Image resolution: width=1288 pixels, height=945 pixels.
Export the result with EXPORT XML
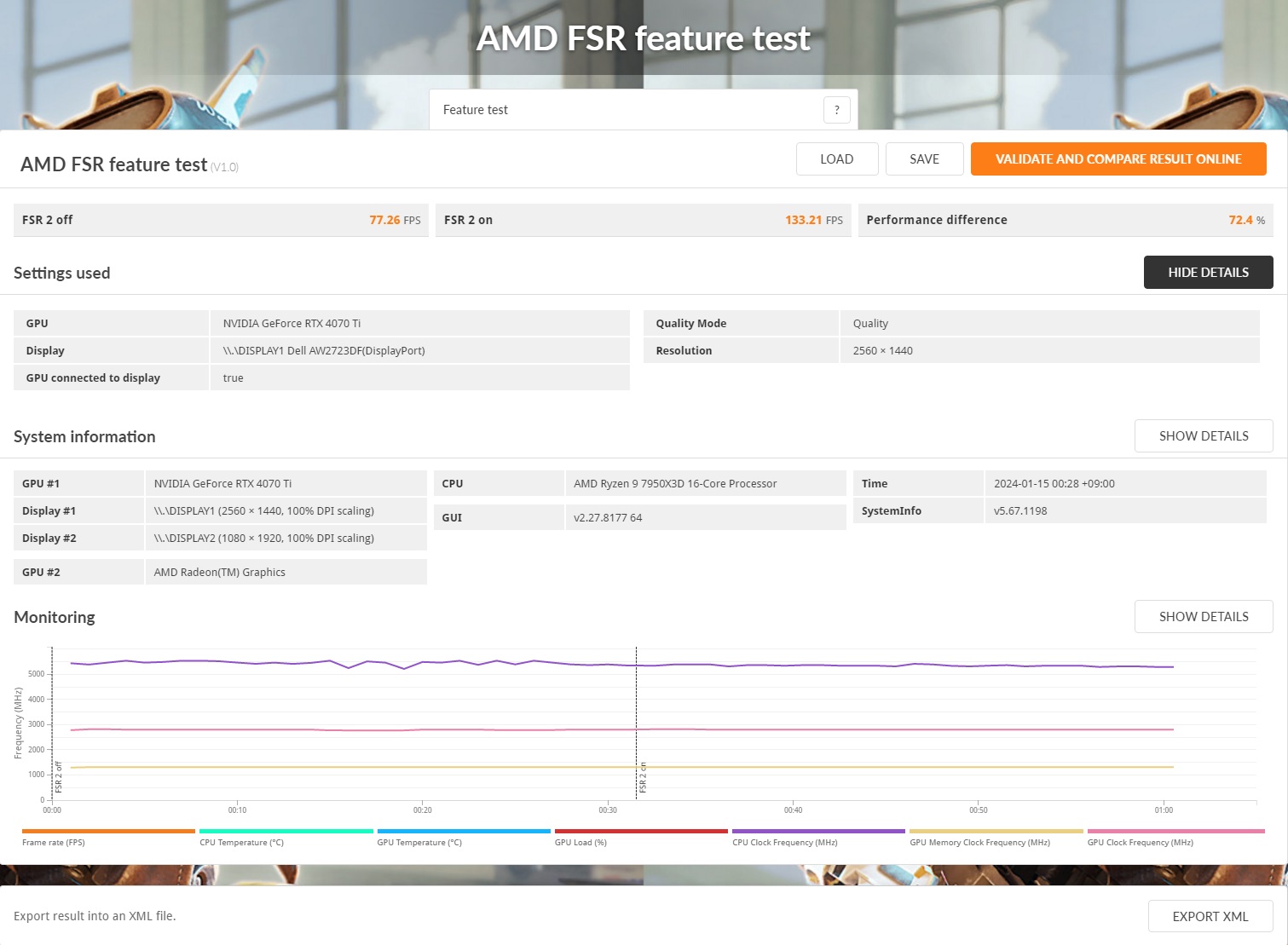point(1210,917)
